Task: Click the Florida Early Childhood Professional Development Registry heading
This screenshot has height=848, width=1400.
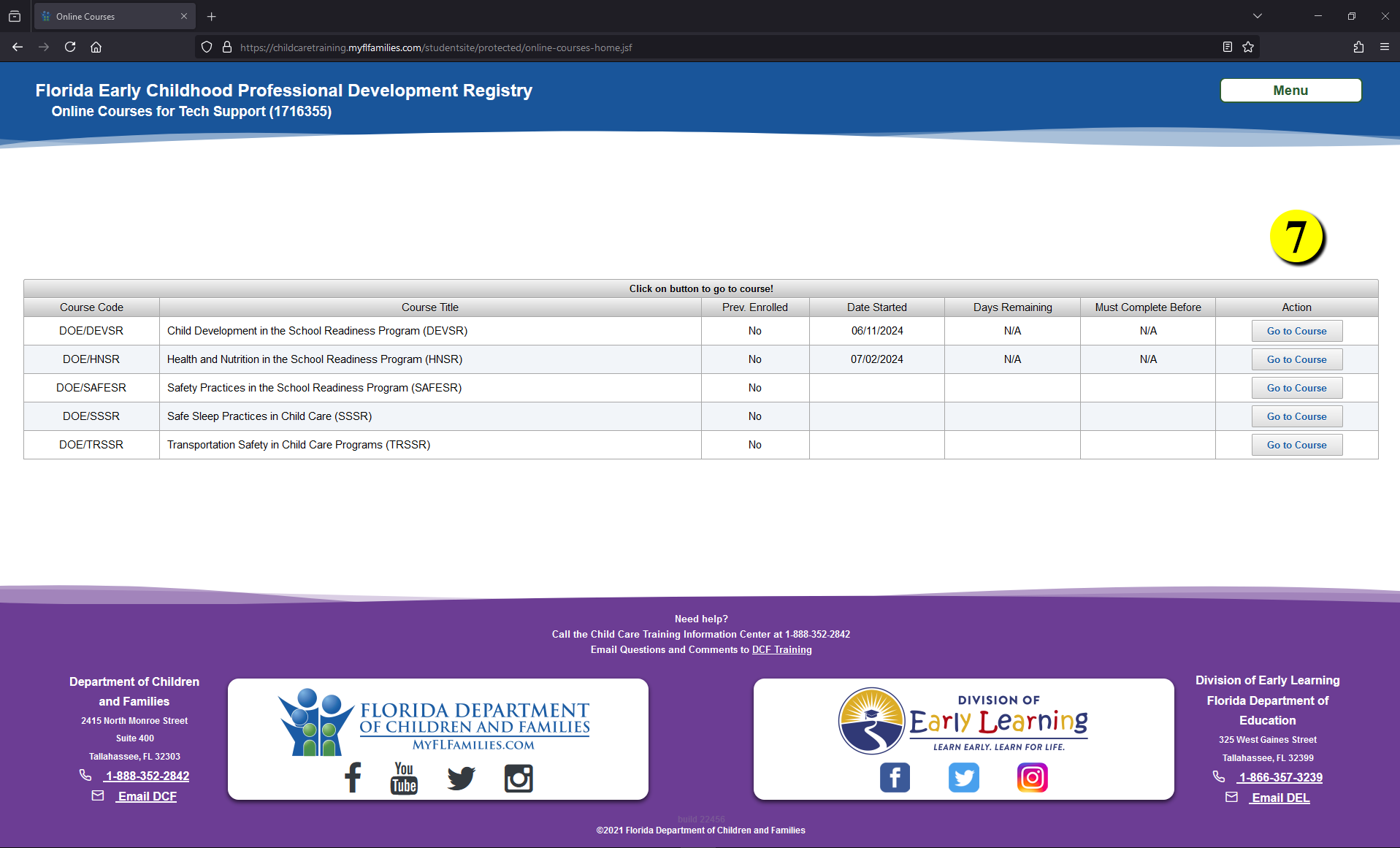Action: 284,91
